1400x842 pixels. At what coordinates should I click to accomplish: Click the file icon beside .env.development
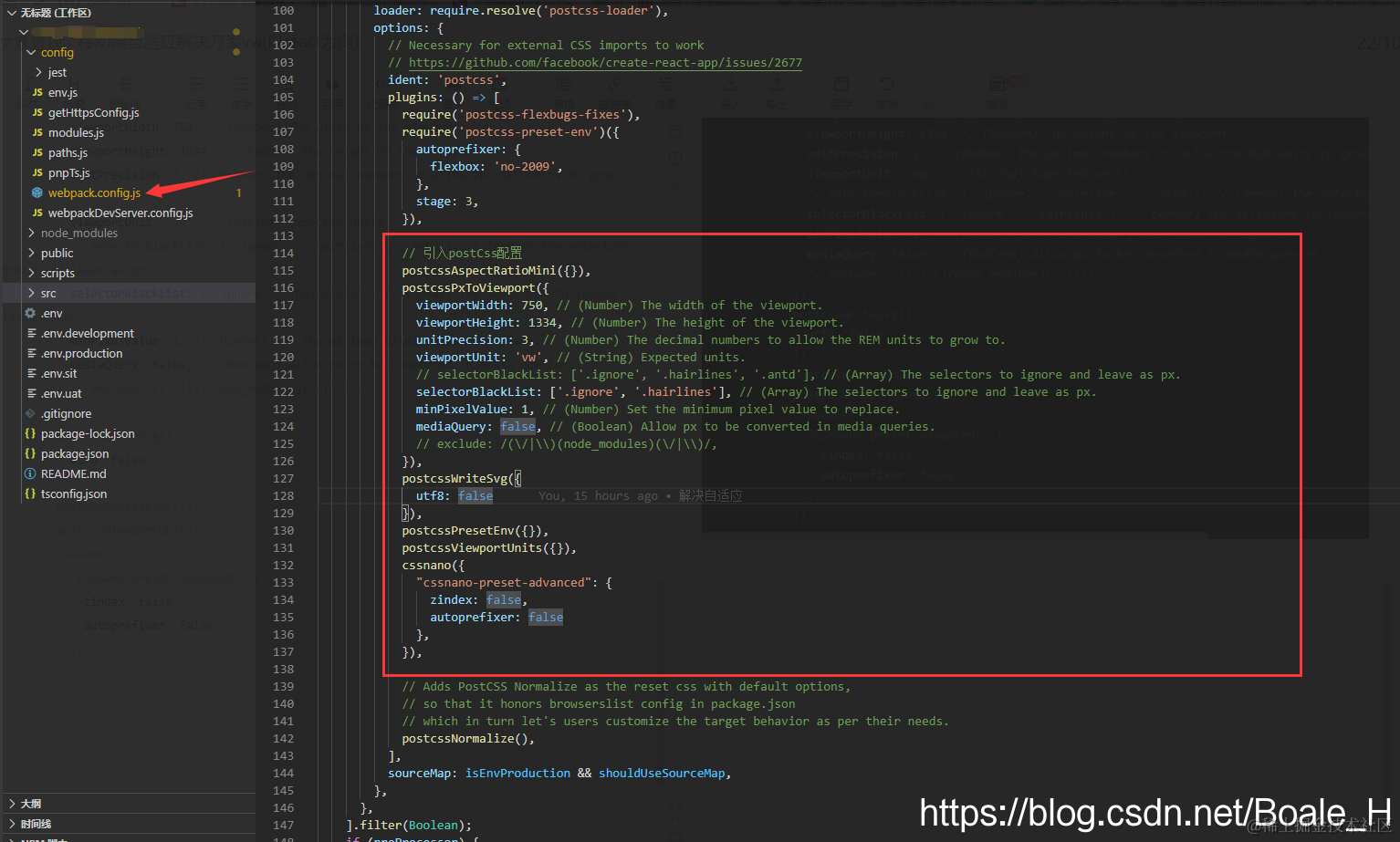[32, 333]
